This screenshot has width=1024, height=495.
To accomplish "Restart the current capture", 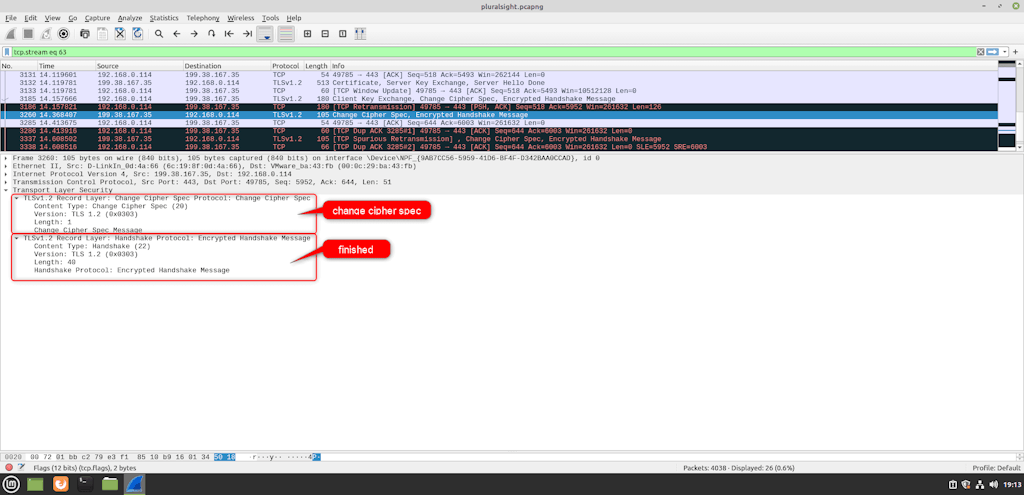I will click(46, 33).
